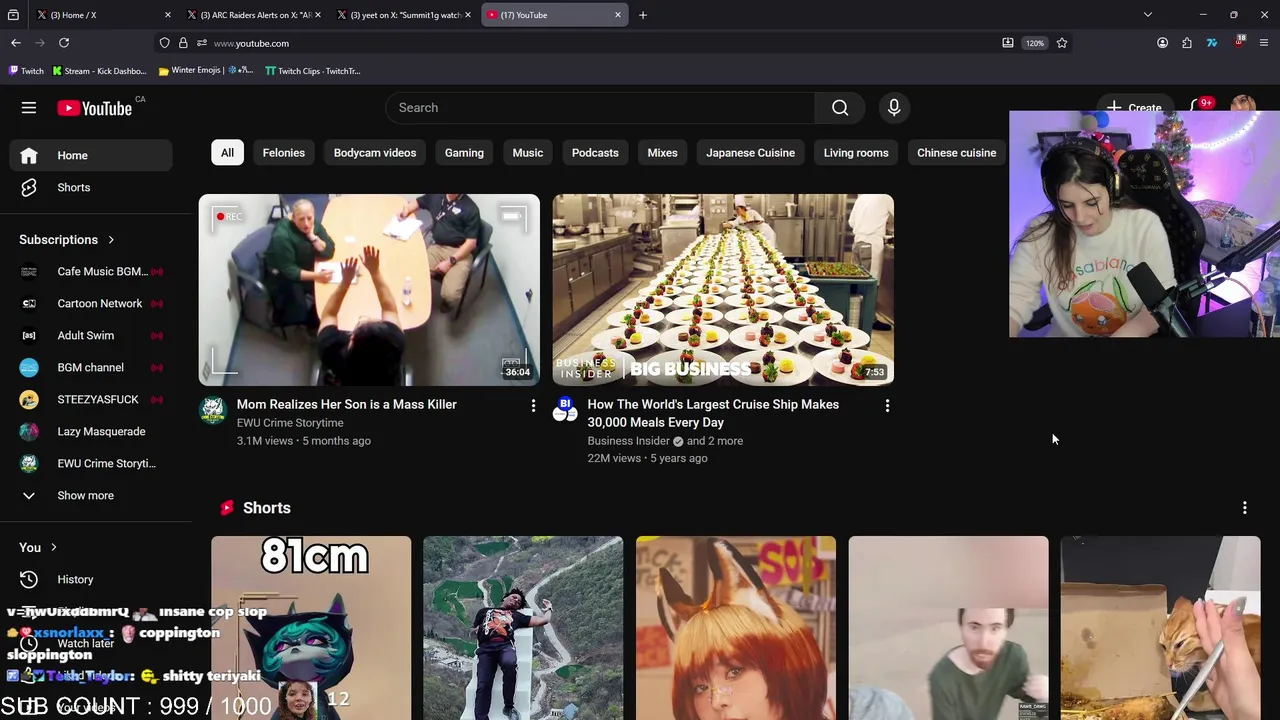Click the Business Insider channel name
Viewport: 1280px width, 720px height.
click(x=629, y=441)
